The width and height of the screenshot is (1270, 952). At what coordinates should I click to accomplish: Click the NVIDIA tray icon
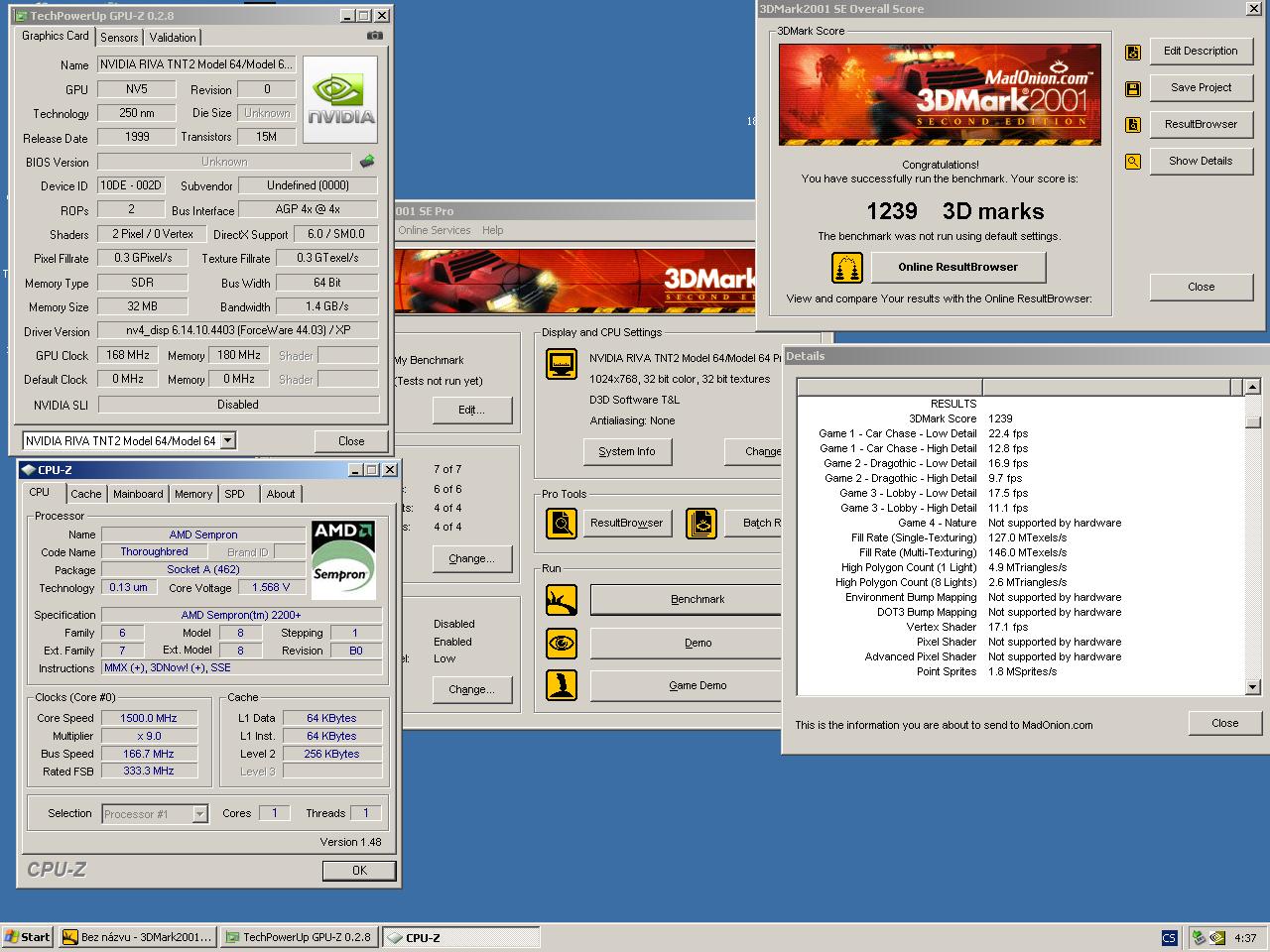click(x=1216, y=937)
